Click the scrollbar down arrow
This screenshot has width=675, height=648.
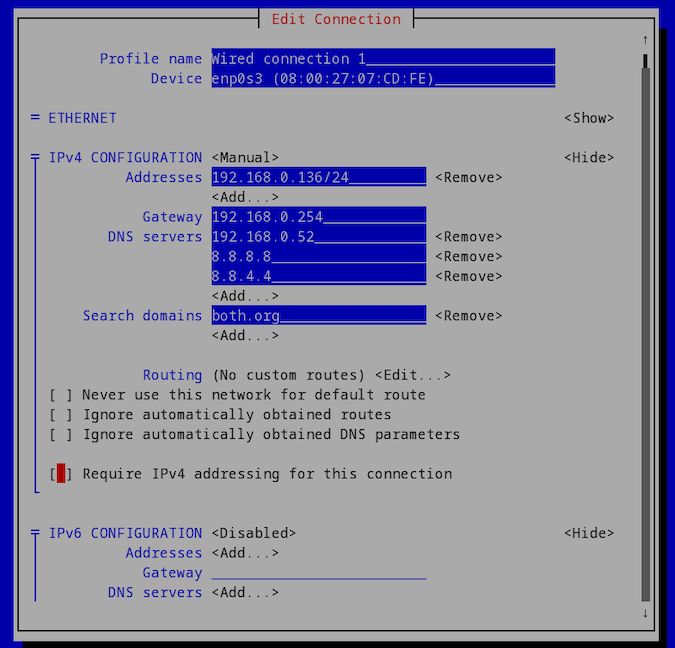coord(646,613)
